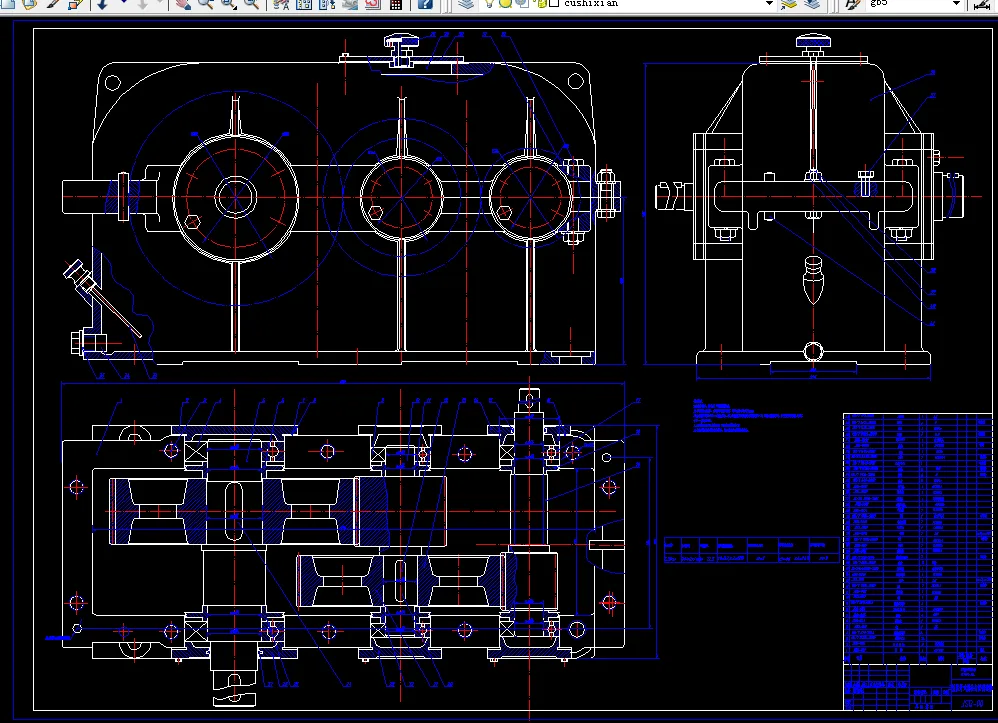Screen dimensions: 998x723
Task: Click the drain plug circle on side view
Action: point(813,351)
